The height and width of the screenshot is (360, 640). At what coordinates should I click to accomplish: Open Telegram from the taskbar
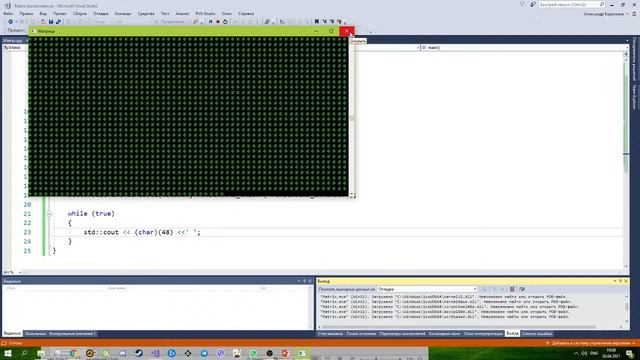pos(204,353)
